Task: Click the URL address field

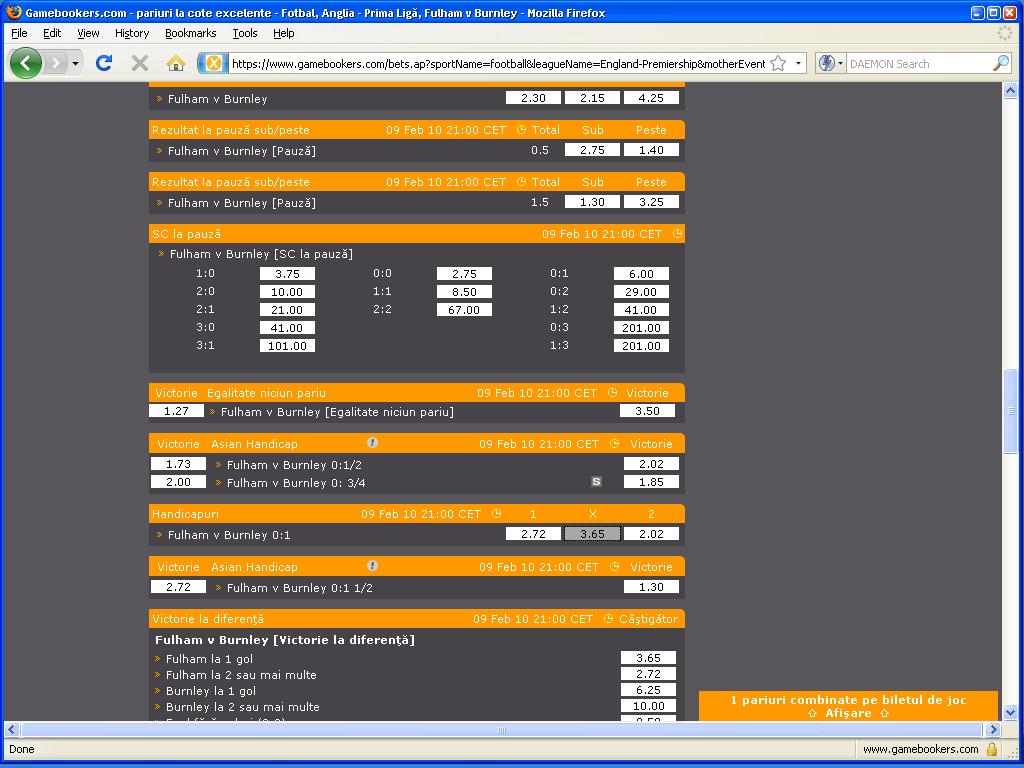Action: pos(498,64)
